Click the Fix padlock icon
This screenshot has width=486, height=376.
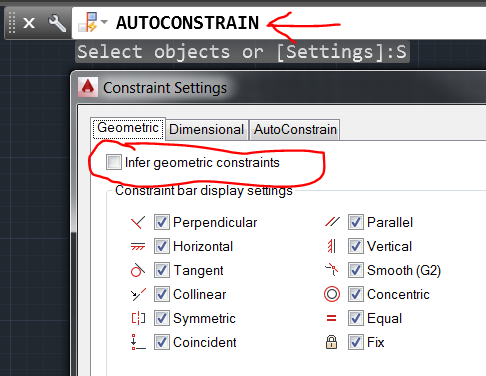coord(331,342)
